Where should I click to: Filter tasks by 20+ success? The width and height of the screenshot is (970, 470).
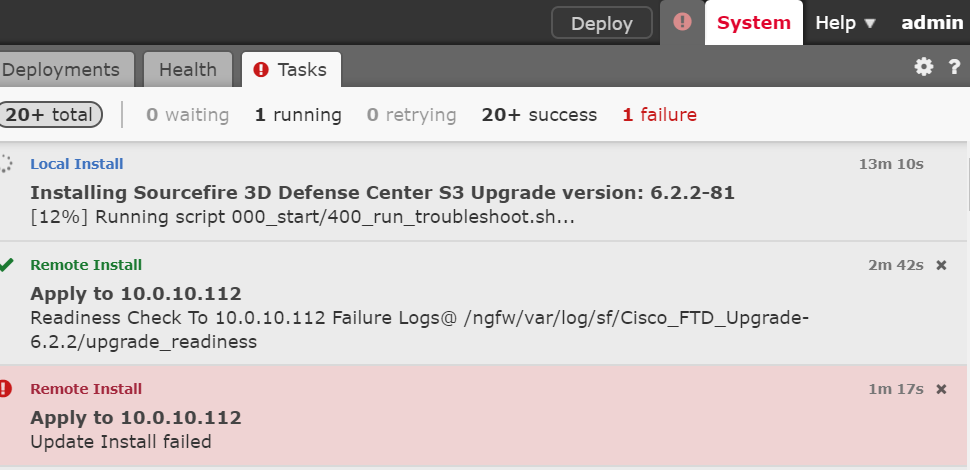539,115
